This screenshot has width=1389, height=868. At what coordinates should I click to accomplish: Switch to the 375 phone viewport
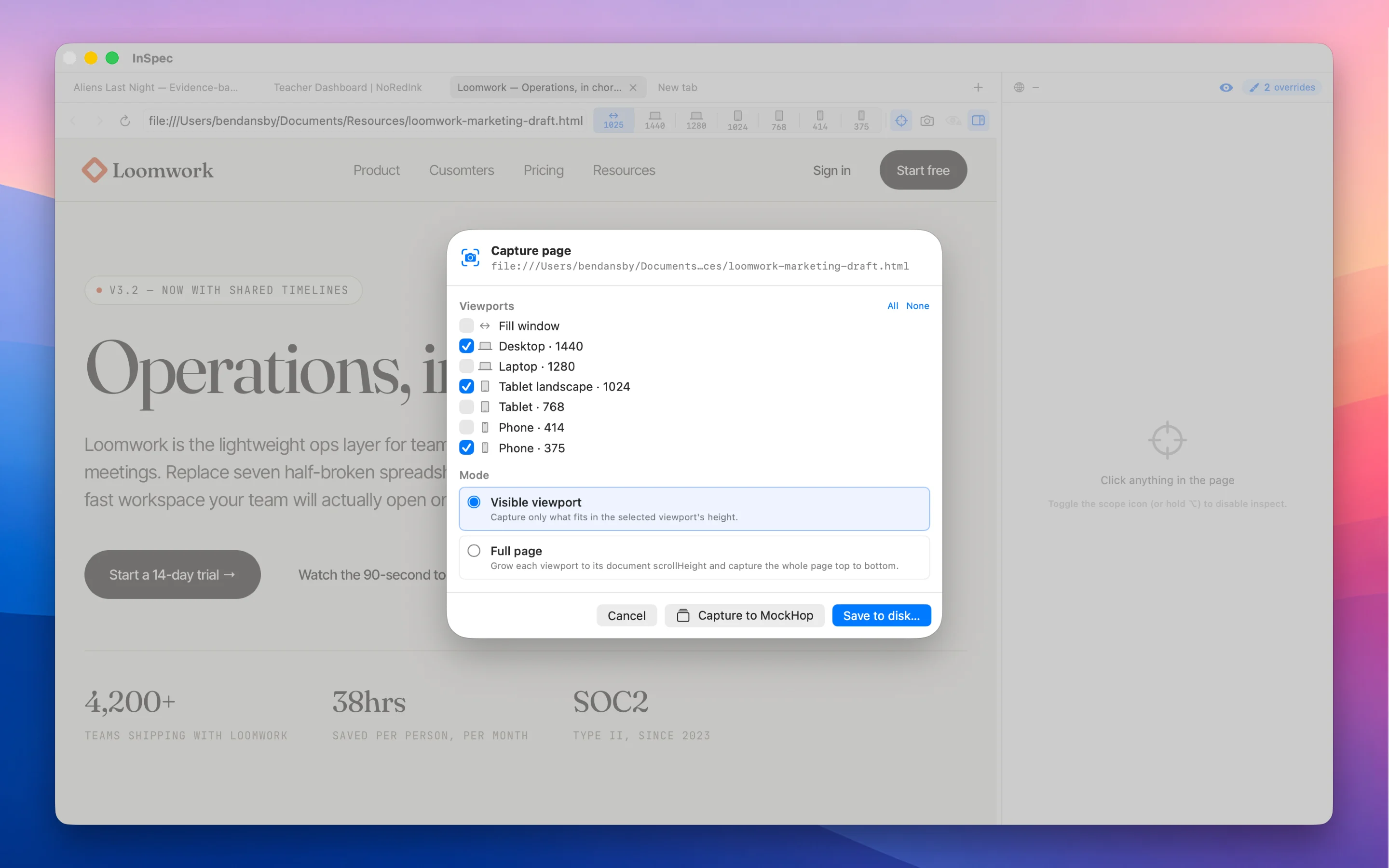tap(861, 121)
